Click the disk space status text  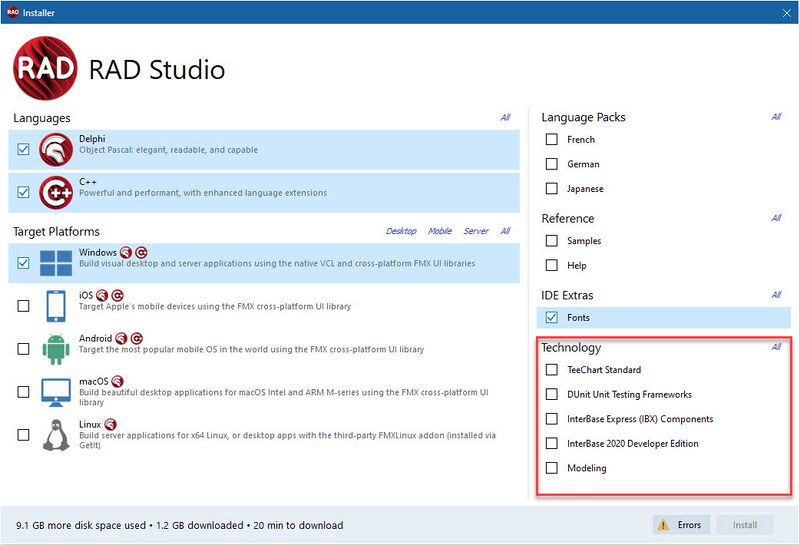pos(180,525)
